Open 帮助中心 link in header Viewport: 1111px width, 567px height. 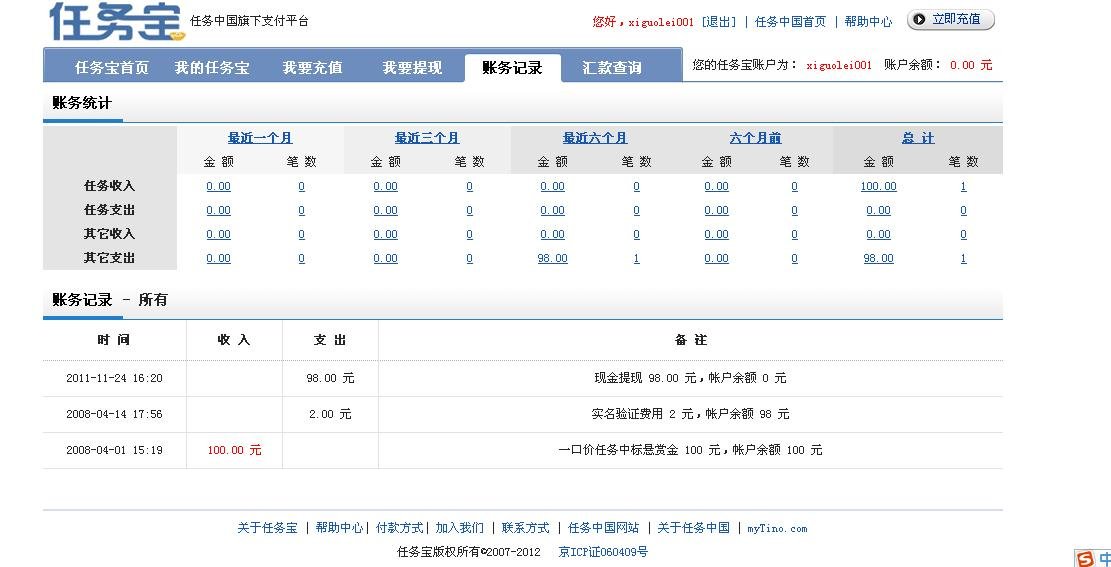868,22
